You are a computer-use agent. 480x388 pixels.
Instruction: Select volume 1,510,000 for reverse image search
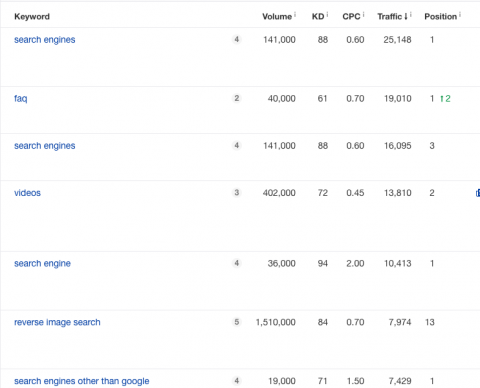click(x=276, y=322)
